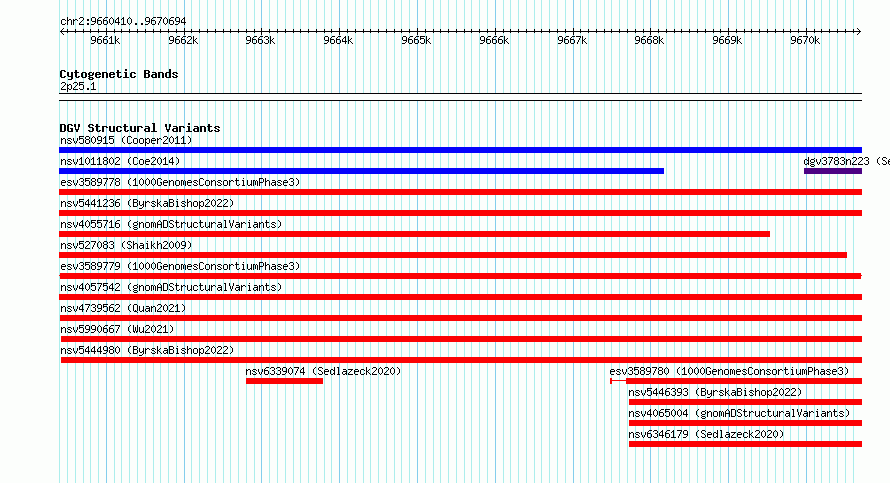Click the 9666k ruler mark

pos(494,40)
